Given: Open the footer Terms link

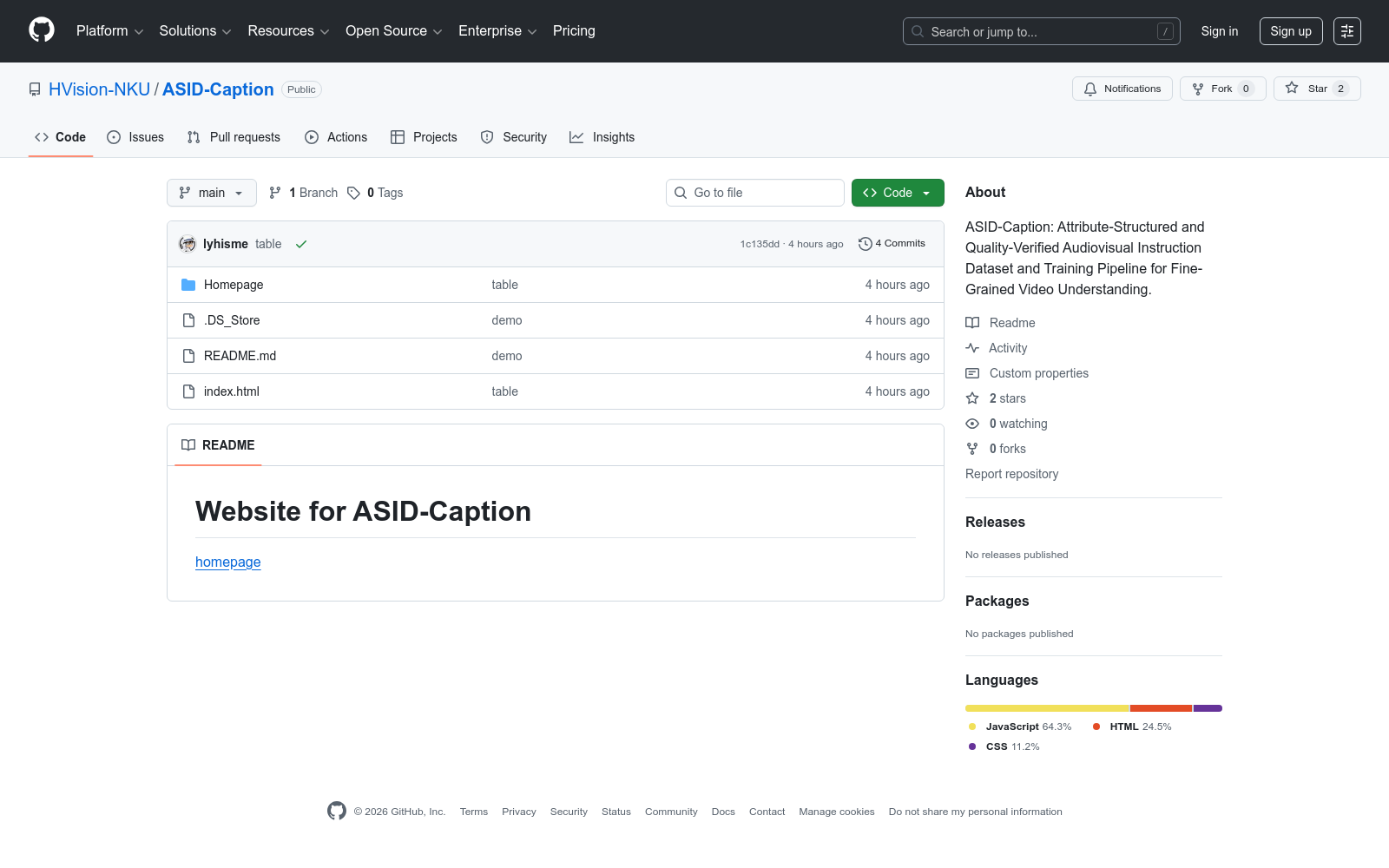Looking at the screenshot, I should pyautogui.click(x=474, y=812).
